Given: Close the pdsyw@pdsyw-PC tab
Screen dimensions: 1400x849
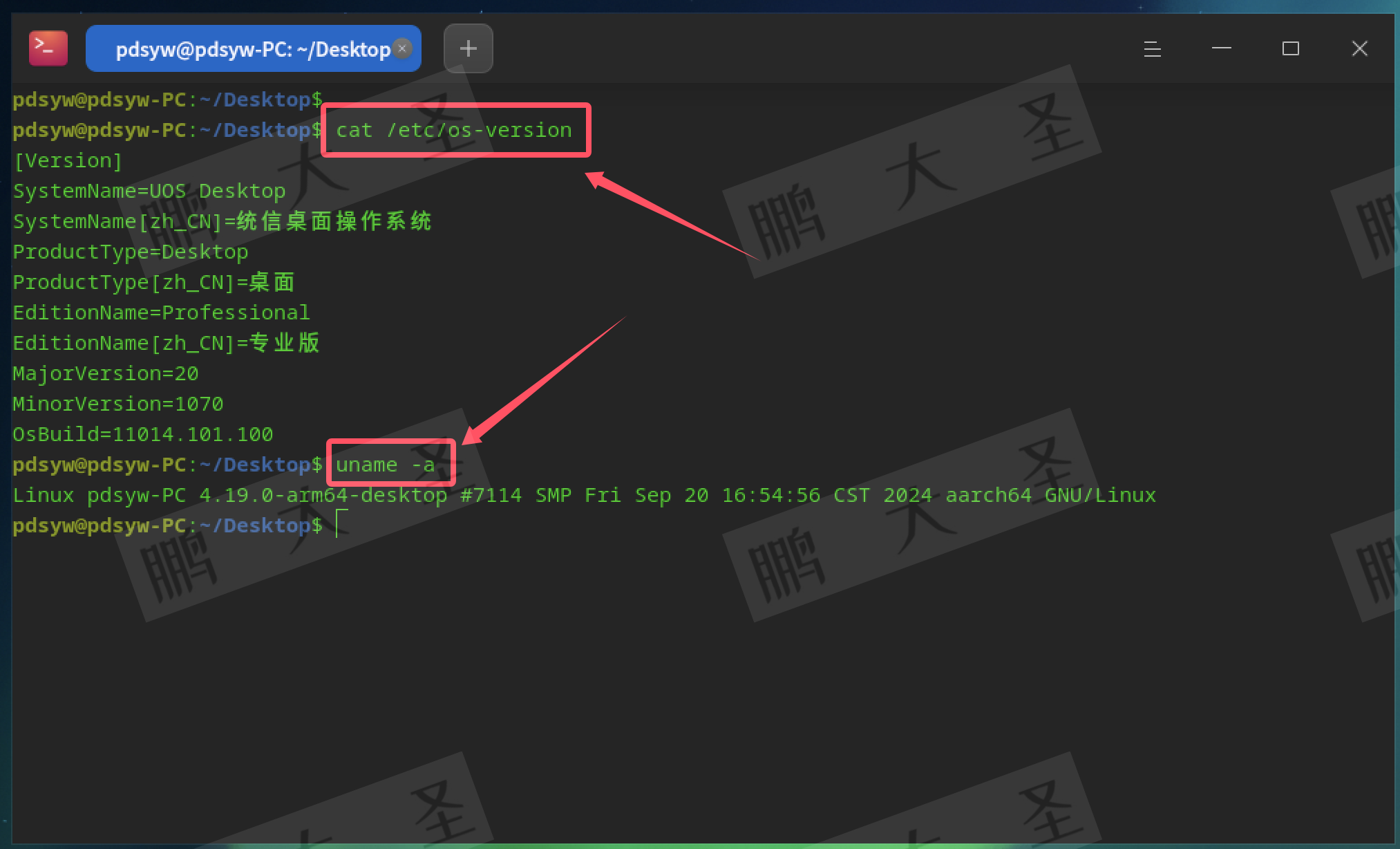Looking at the screenshot, I should pyautogui.click(x=402, y=48).
